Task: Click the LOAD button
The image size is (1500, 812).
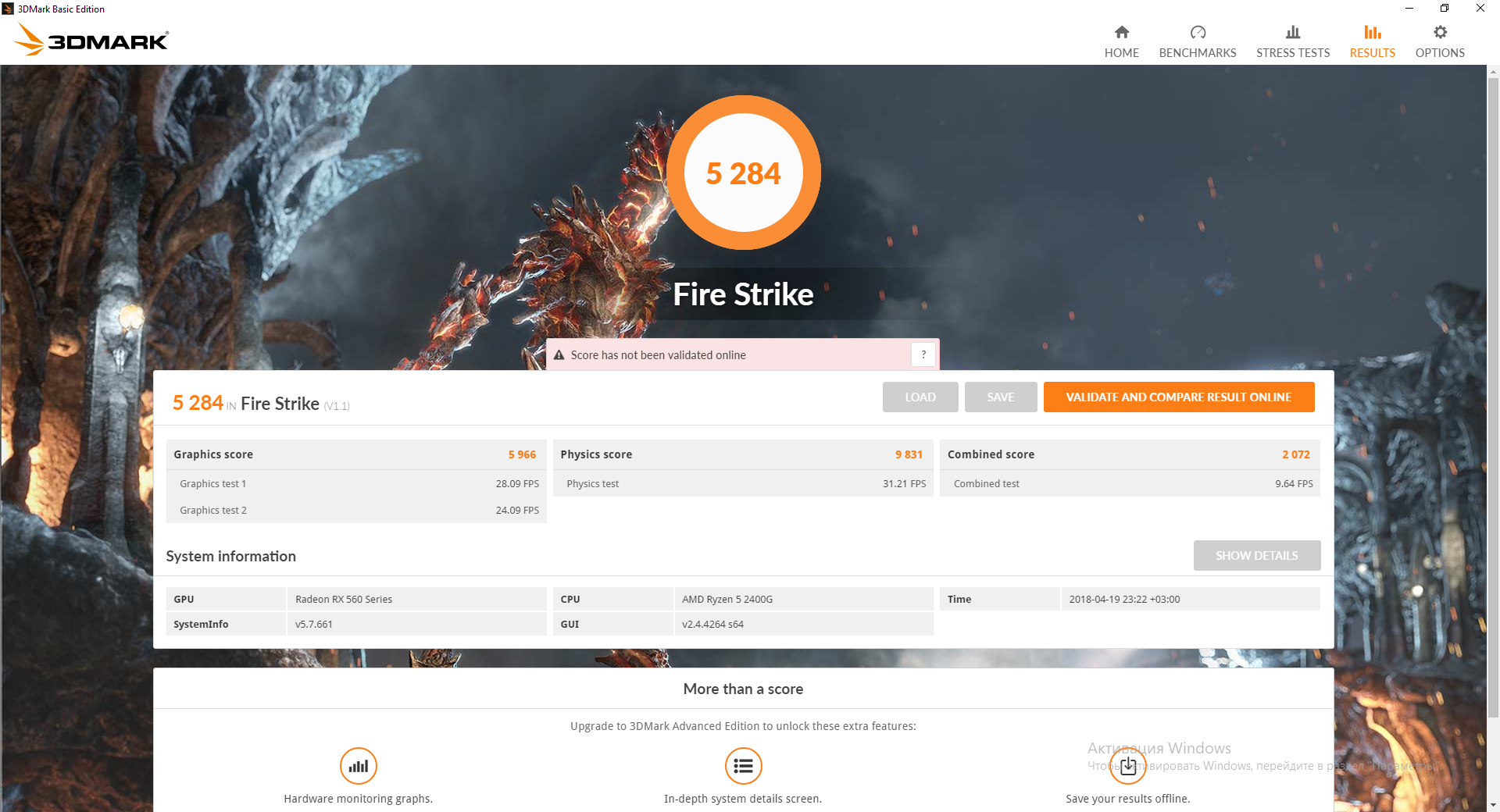Action: point(920,397)
